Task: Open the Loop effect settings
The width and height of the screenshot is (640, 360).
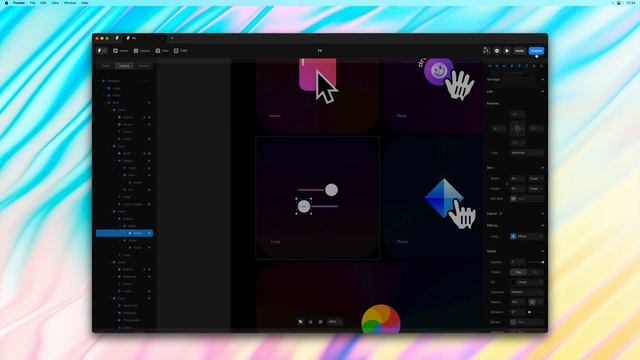Action: coord(527,236)
